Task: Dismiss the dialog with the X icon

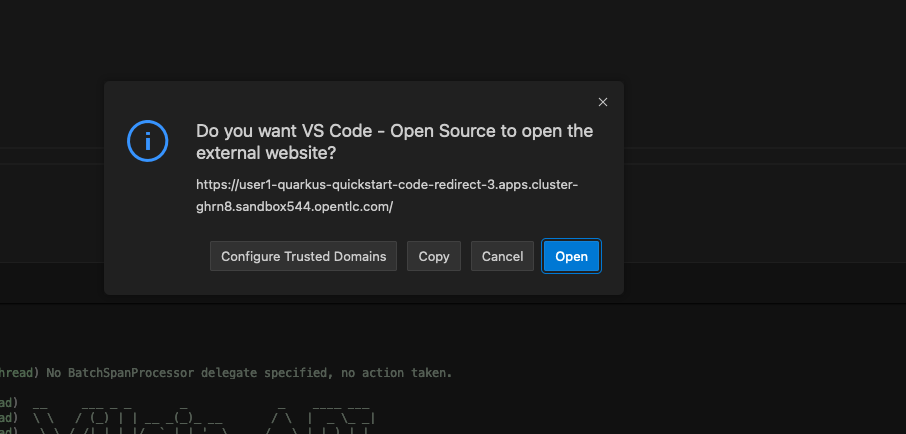Action: 603,102
